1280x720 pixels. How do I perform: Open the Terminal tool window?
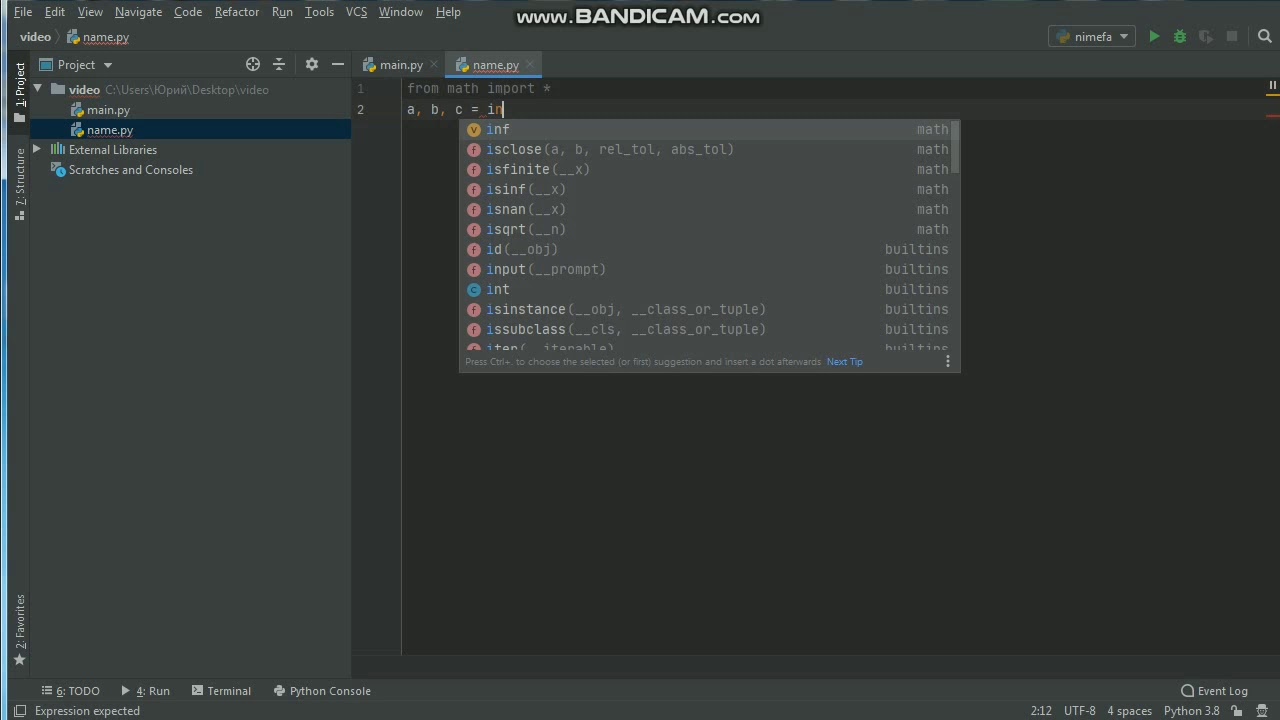(x=221, y=691)
